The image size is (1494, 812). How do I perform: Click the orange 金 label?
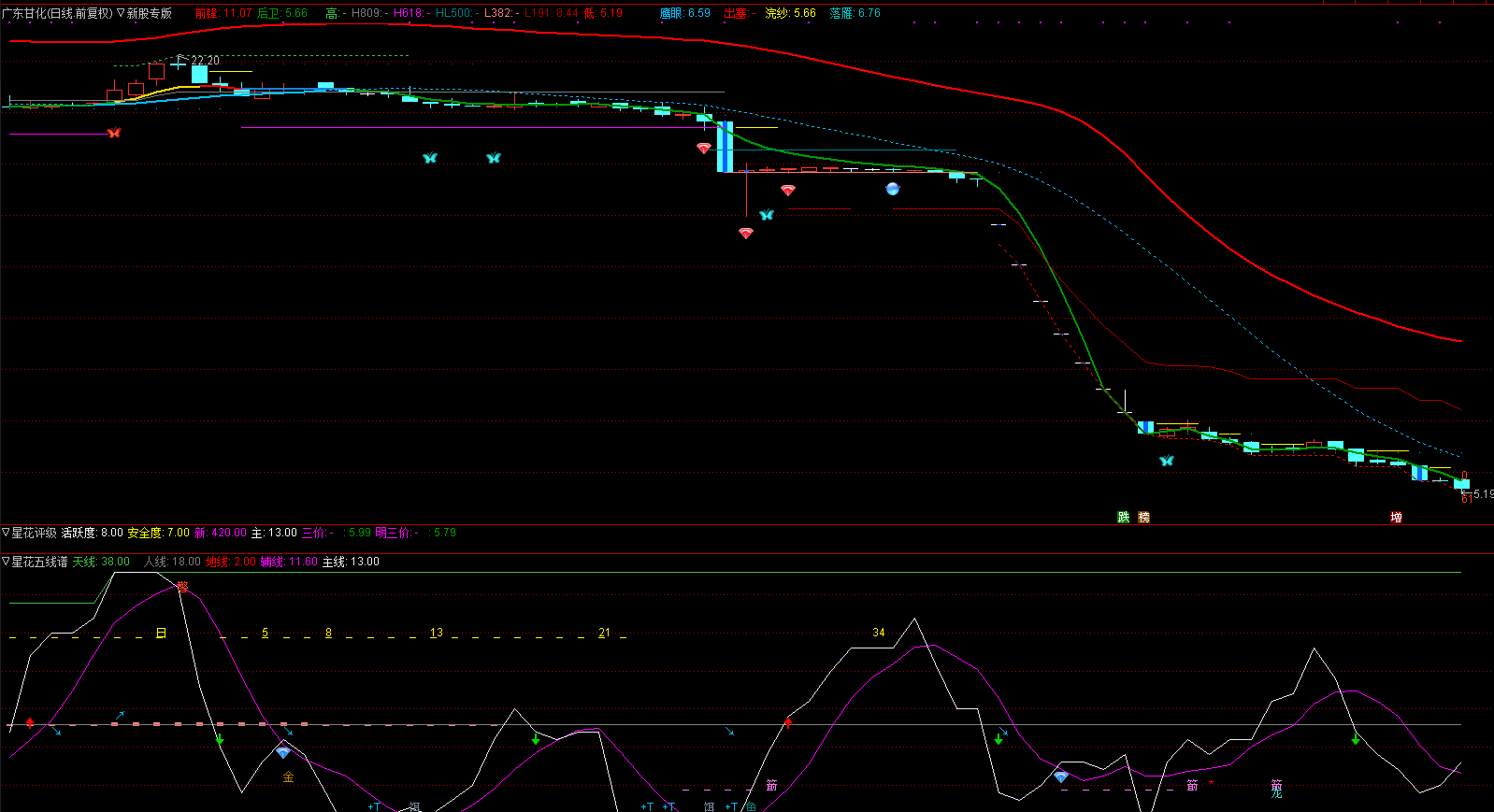[288, 777]
